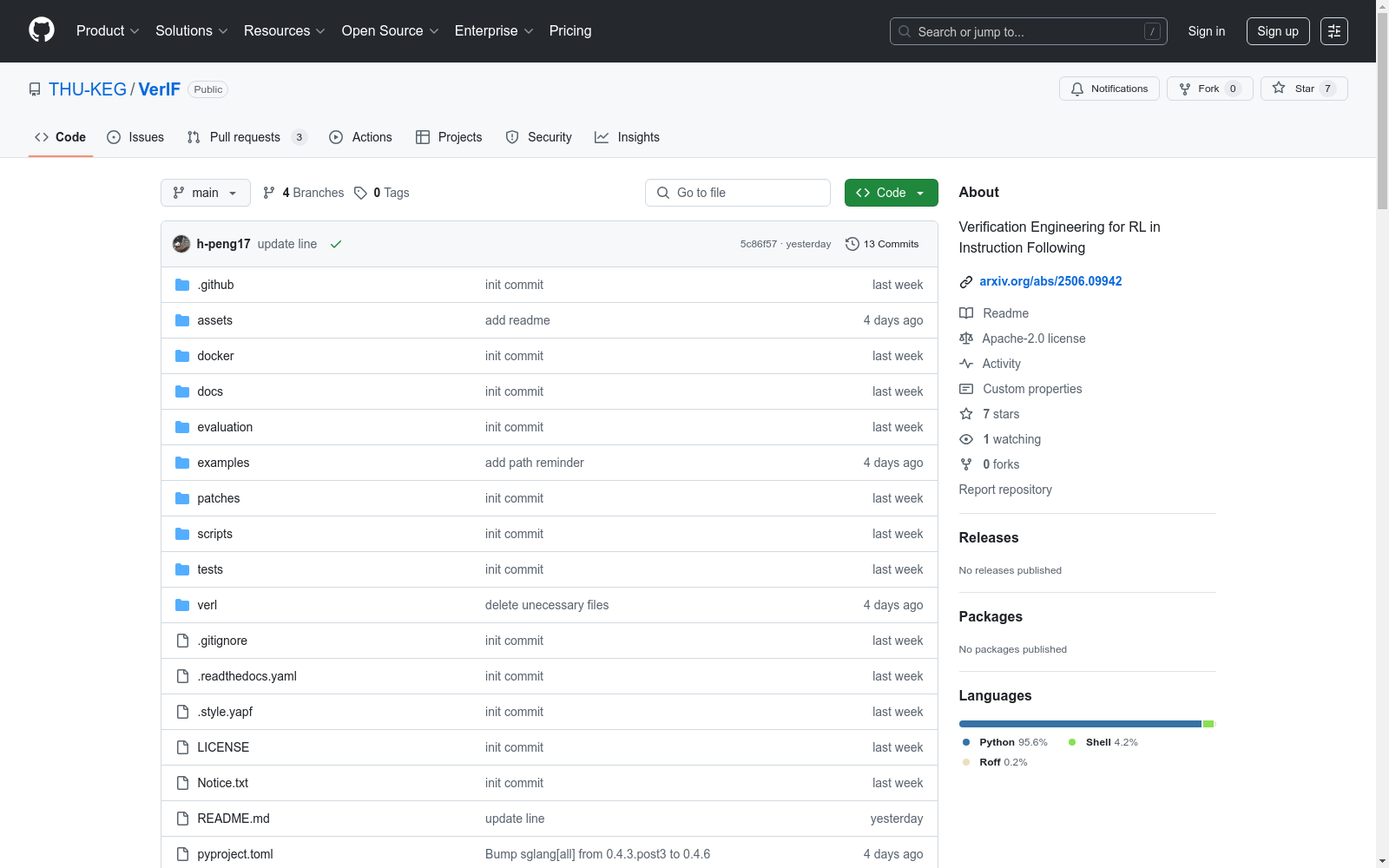Click the Sign up button
This screenshot has width=1389, height=868.
pos(1278,31)
